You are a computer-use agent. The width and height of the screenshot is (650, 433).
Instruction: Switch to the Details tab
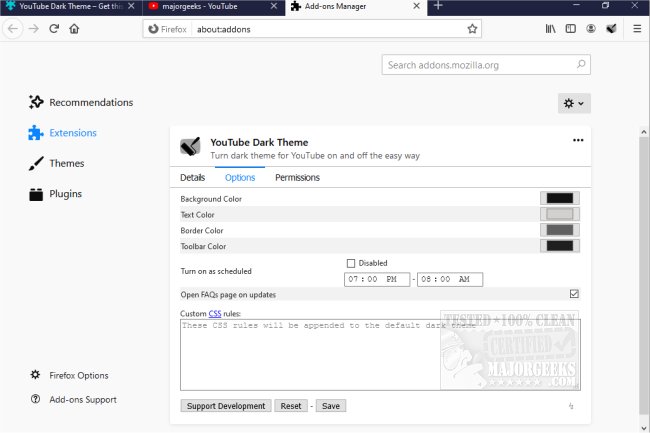tap(192, 178)
